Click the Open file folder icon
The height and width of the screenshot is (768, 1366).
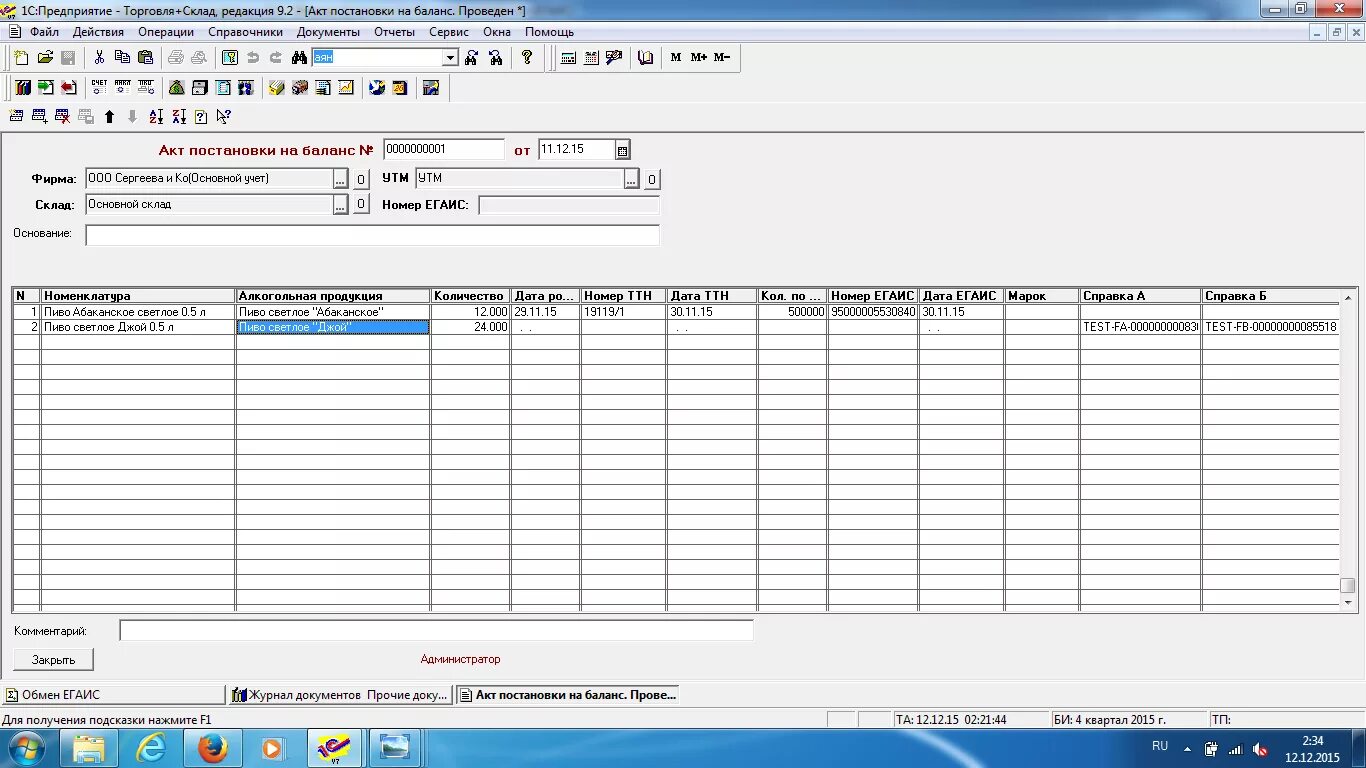pos(45,58)
